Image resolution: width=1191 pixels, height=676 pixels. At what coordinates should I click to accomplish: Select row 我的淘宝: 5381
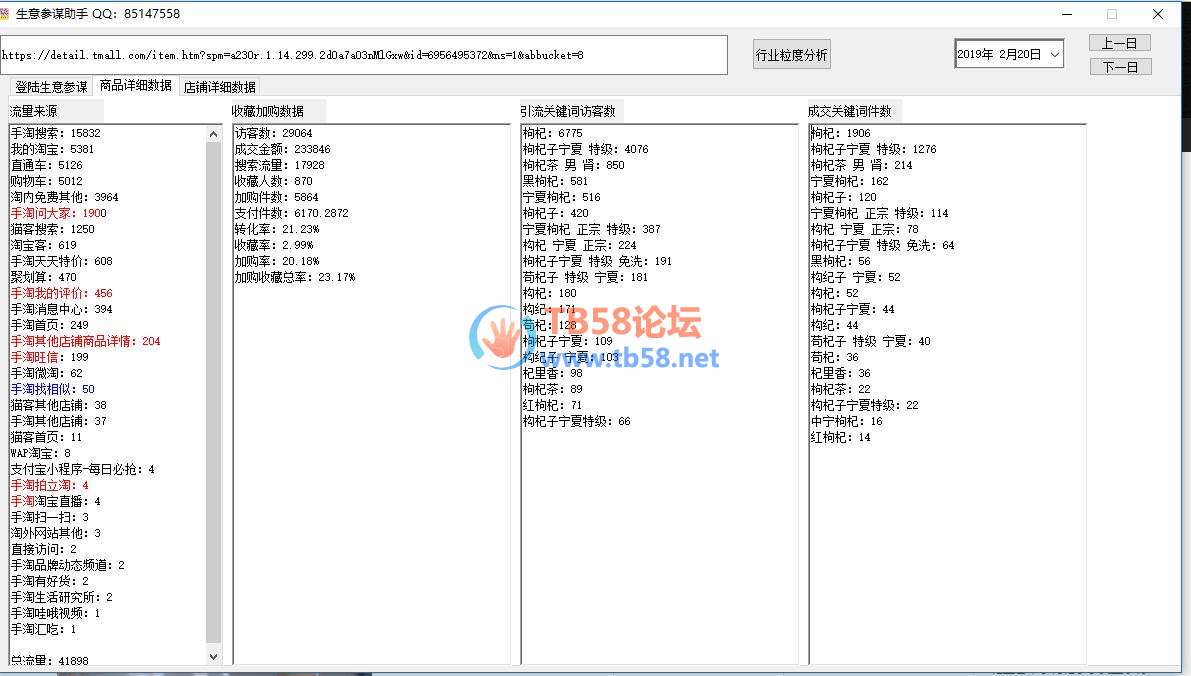click(52, 149)
